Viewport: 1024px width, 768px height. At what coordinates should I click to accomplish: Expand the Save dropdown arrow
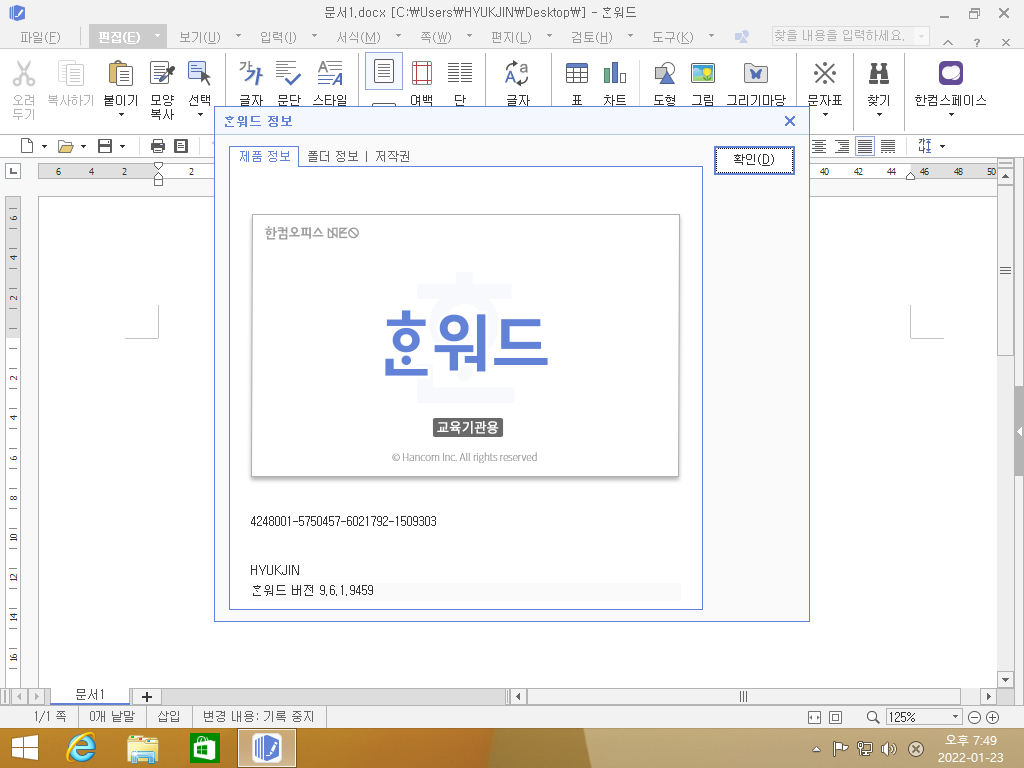(x=122, y=146)
